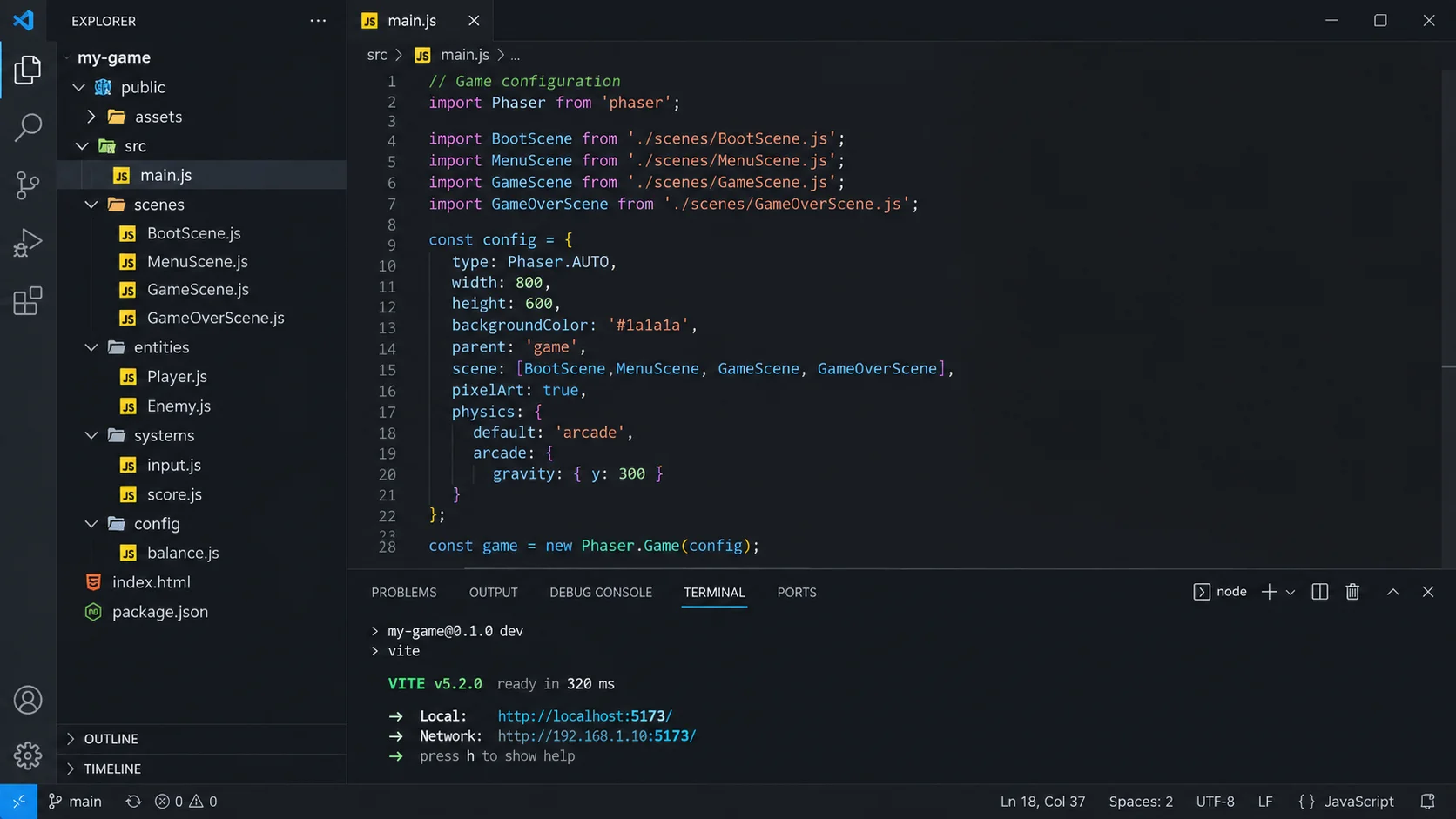Click the main git branch in status bar
Viewport: 1456px width, 819px height.
75,802
